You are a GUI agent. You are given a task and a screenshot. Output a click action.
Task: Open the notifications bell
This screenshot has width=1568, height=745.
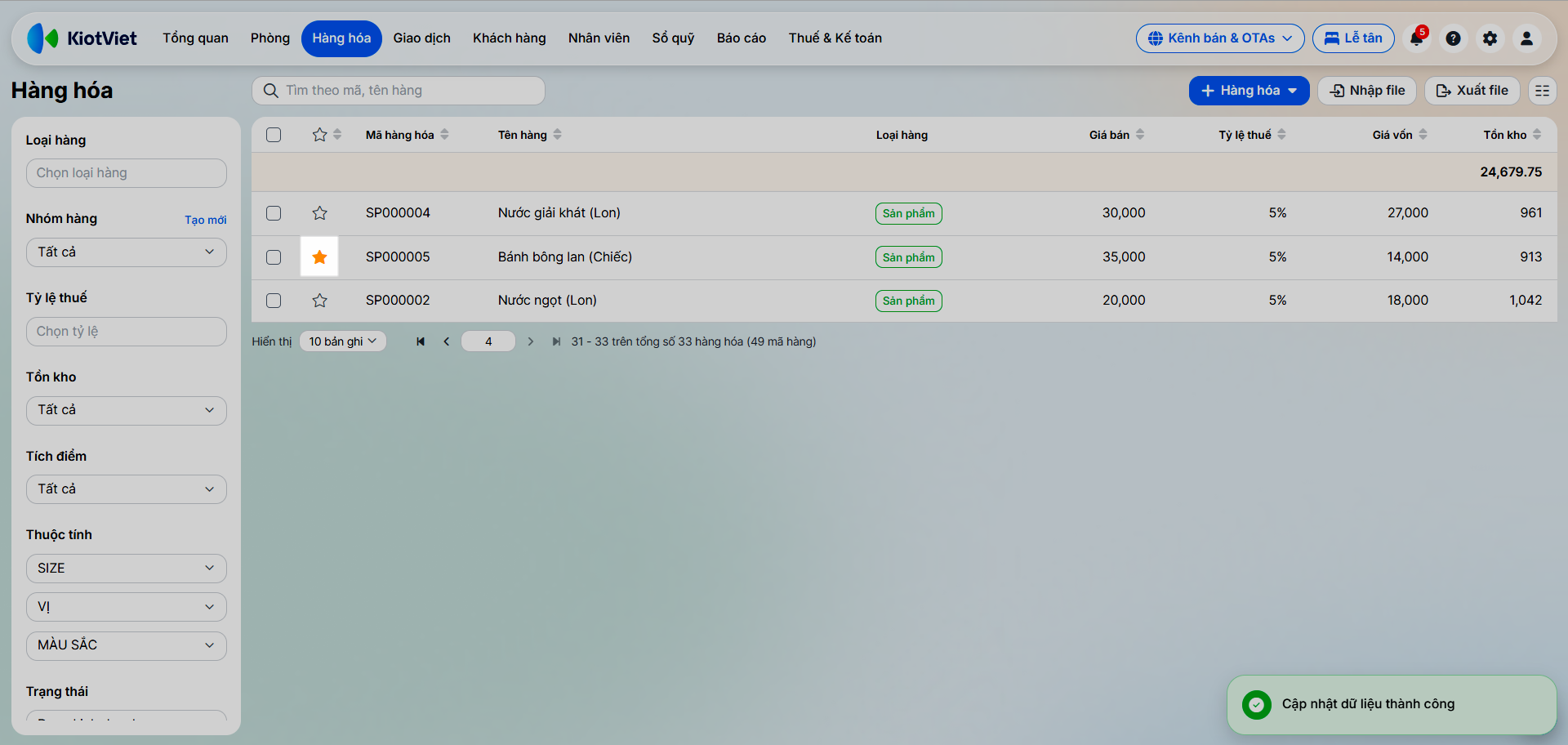1417,38
